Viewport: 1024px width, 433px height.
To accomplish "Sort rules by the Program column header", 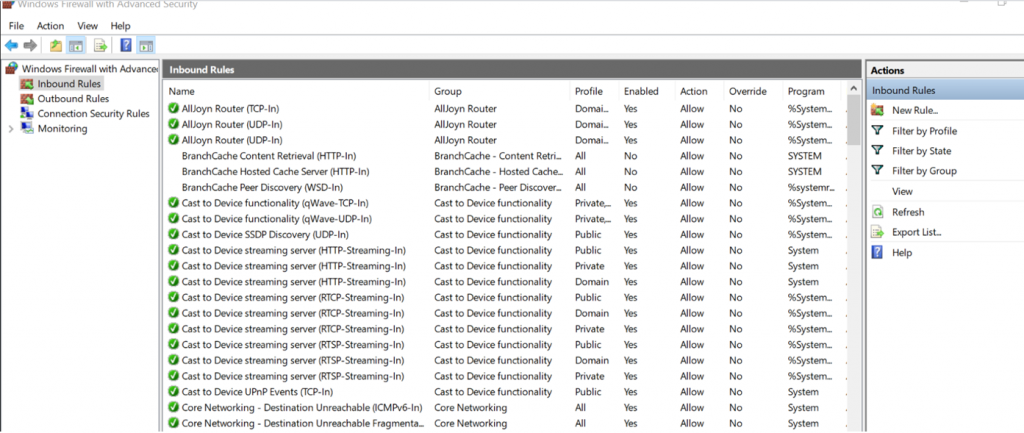I will (814, 91).
